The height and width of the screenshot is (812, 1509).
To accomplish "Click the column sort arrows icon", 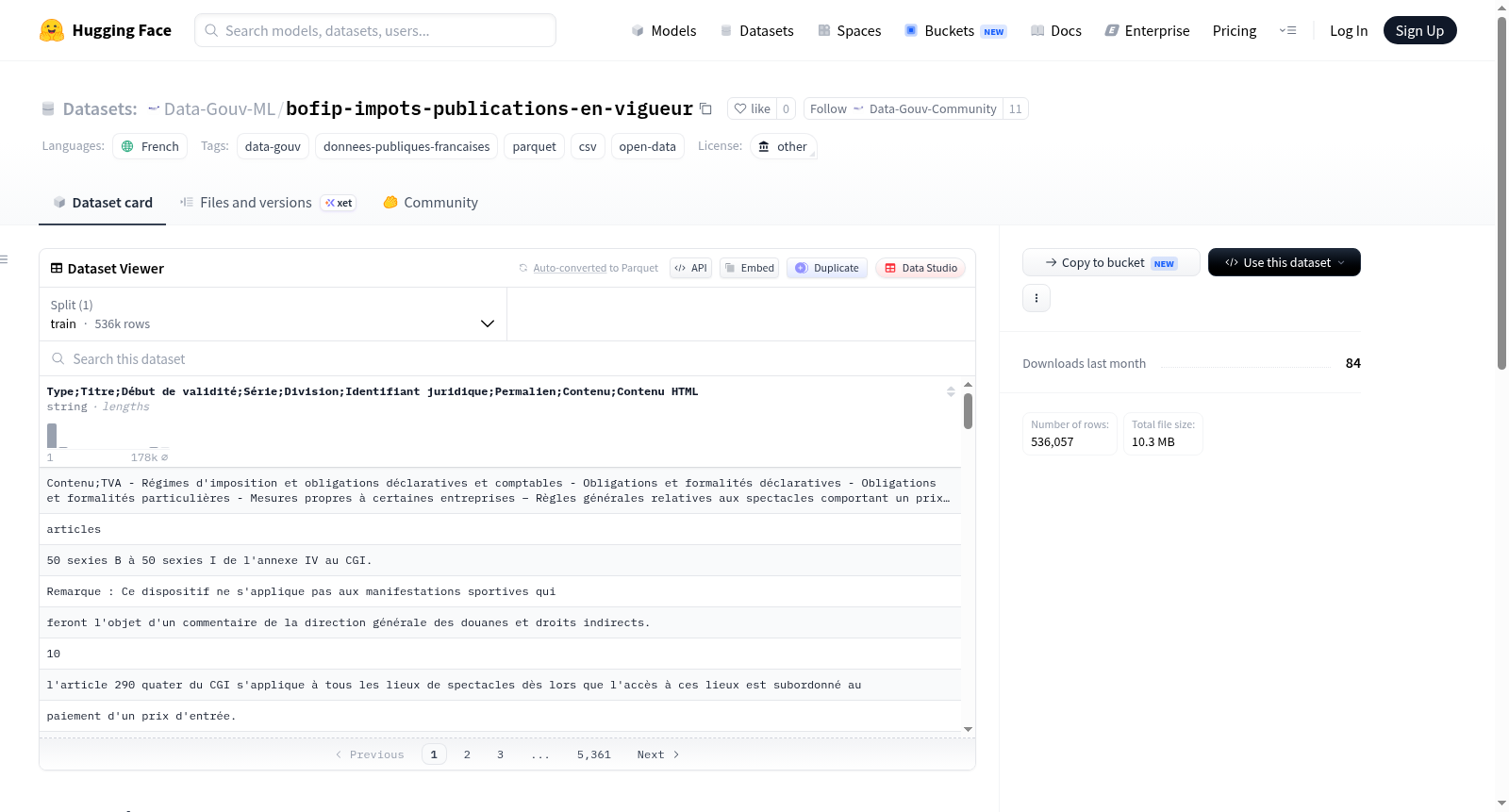I will [x=951, y=391].
